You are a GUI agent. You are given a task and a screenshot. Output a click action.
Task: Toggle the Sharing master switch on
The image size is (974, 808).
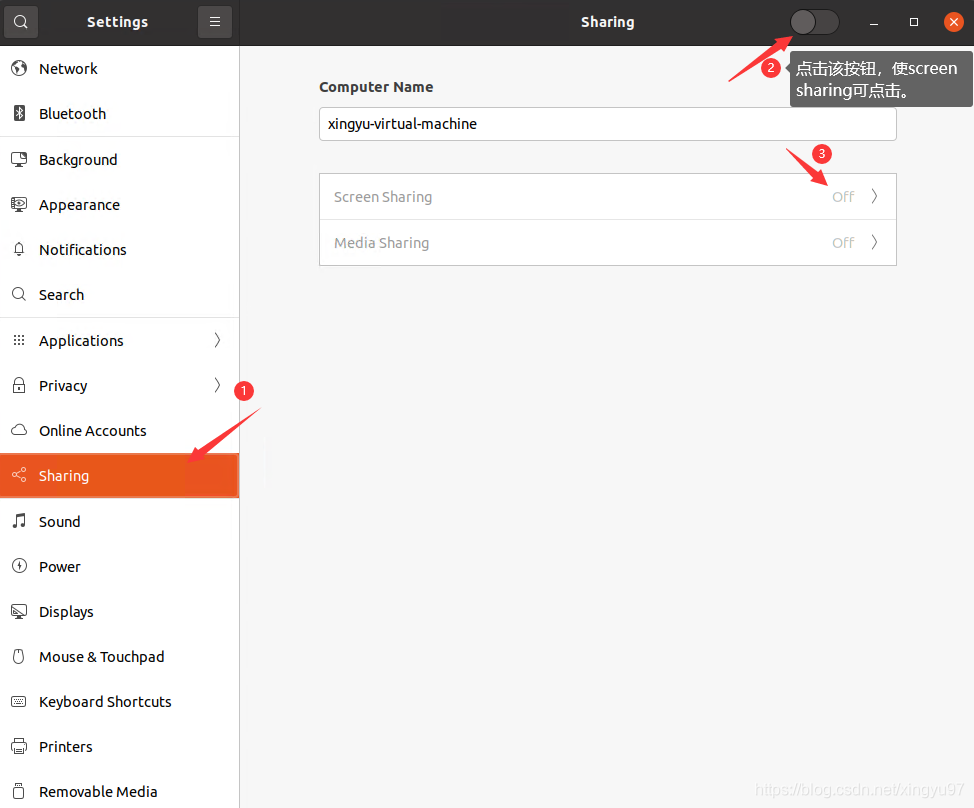pos(814,22)
